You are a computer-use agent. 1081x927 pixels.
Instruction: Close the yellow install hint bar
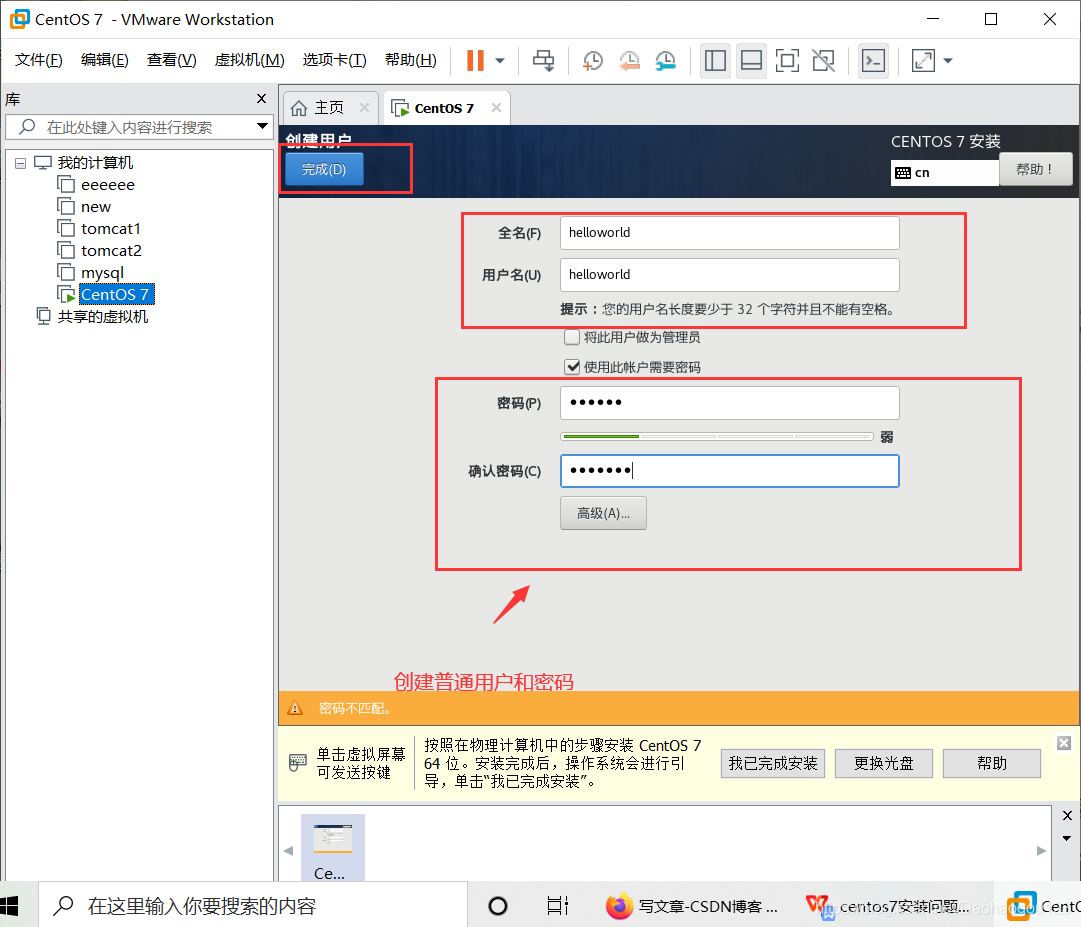click(1064, 743)
